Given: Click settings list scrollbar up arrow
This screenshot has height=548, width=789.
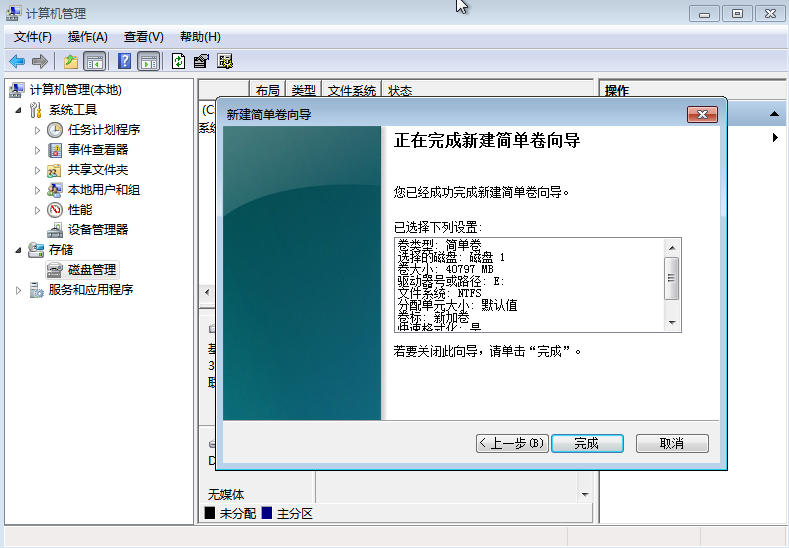Looking at the screenshot, I should tap(672, 248).
